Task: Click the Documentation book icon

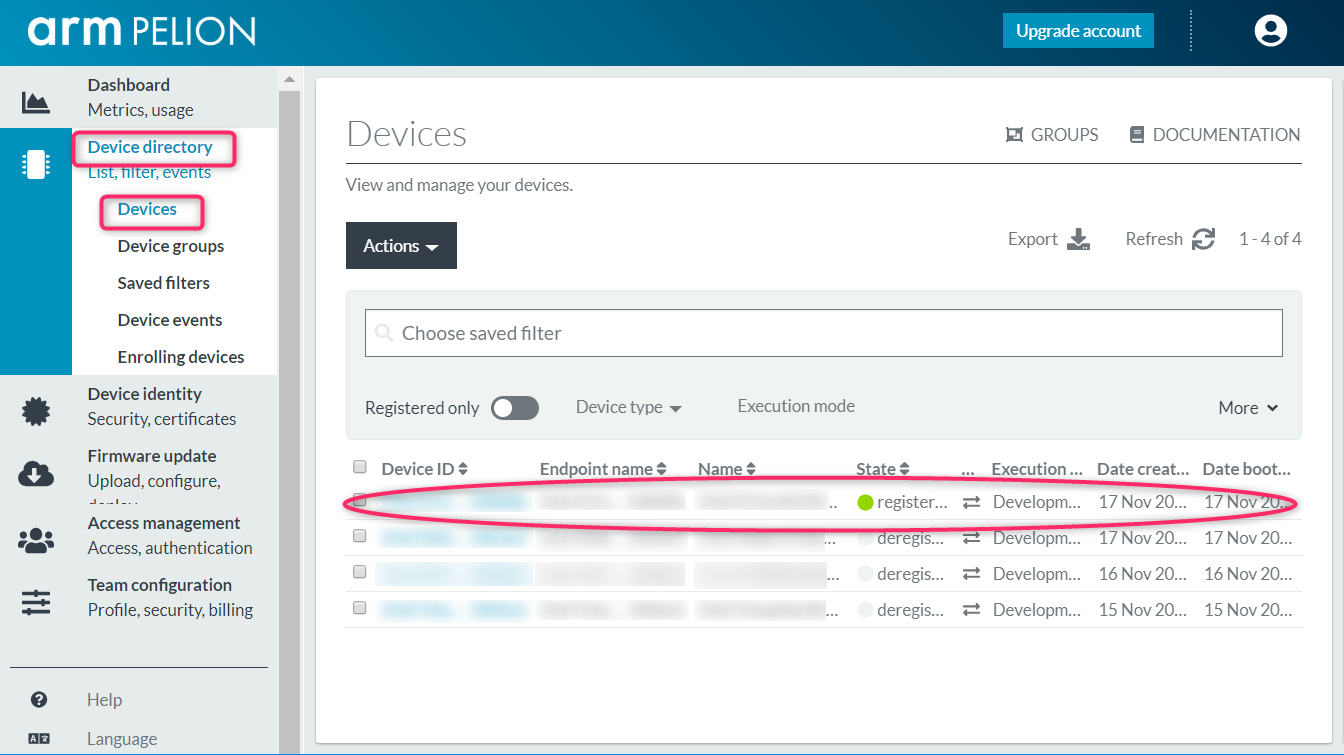Action: 1136,135
